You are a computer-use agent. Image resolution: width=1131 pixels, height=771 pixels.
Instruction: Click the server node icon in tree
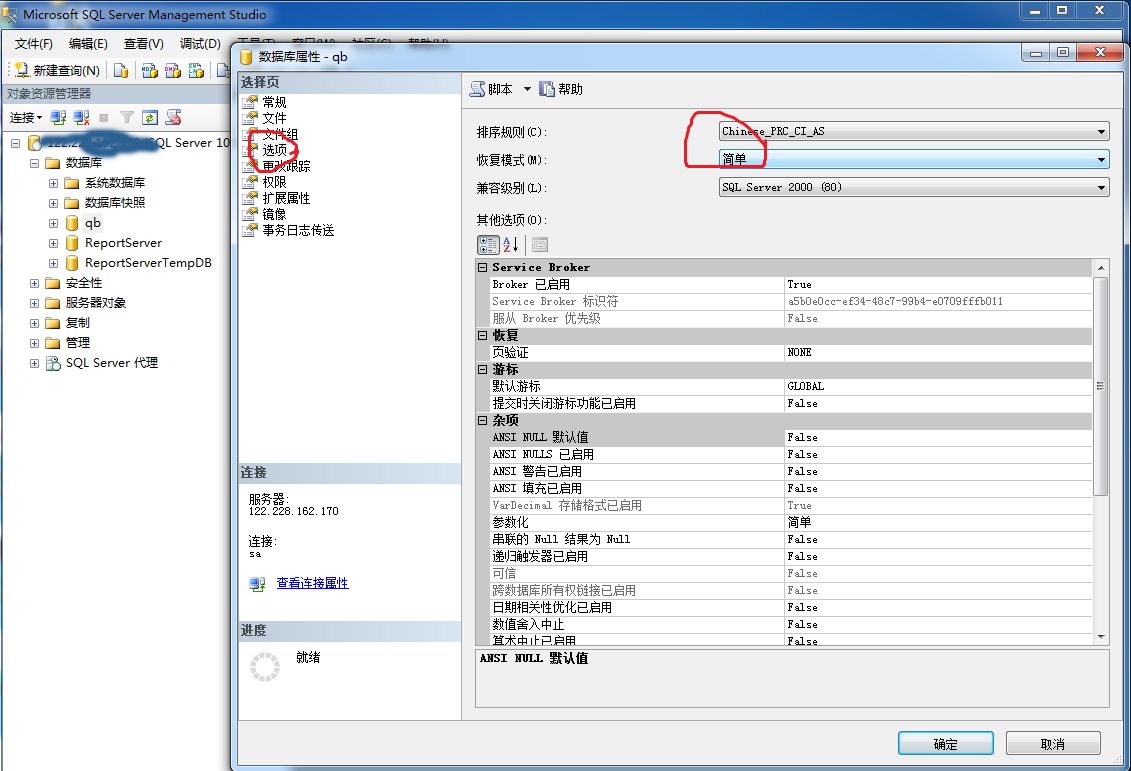pyautogui.click(x=35, y=143)
